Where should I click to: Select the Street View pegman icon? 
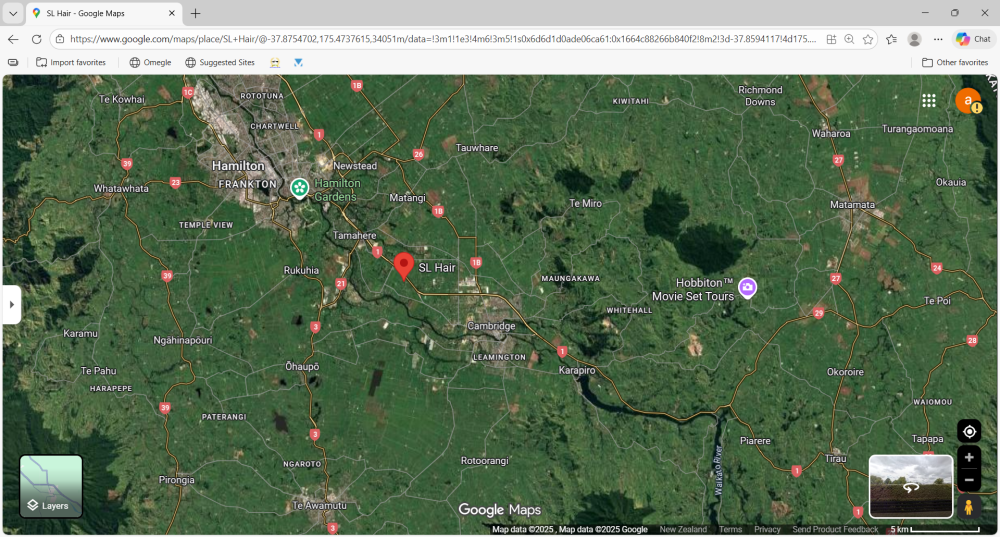[968, 508]
